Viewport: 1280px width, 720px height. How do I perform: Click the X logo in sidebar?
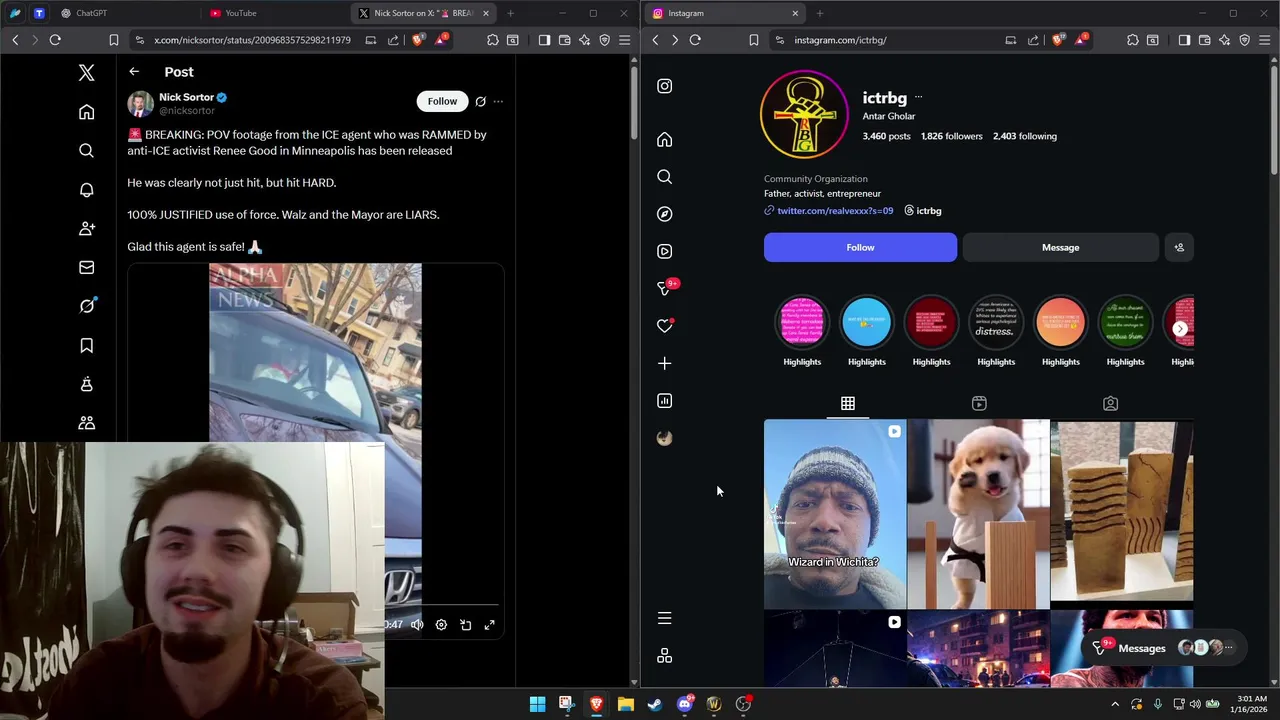click(87, 73)
